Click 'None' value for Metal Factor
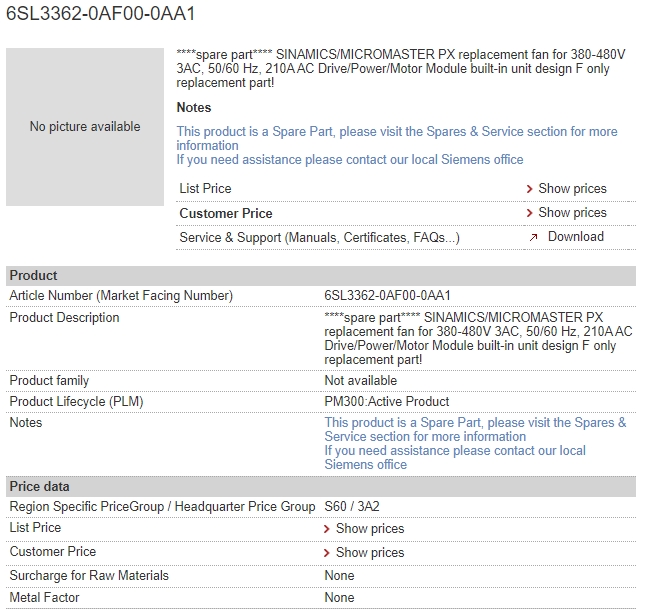The width and height of the screenshot is (652, 609). 339,598
